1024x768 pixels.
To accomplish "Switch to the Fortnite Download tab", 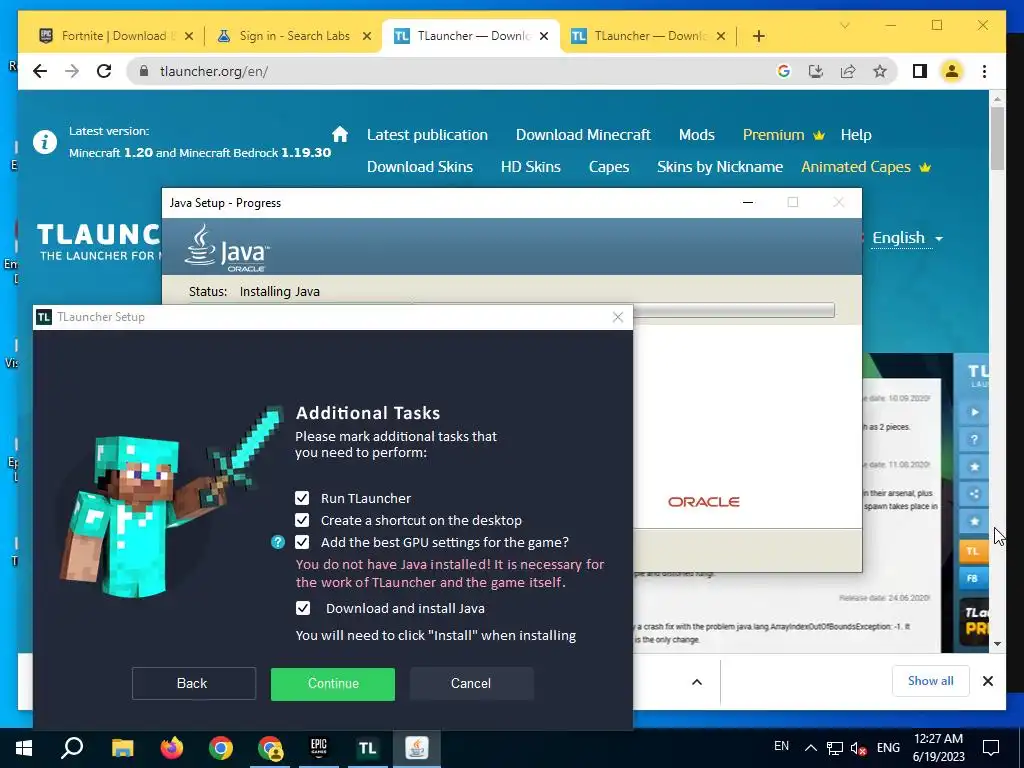I will click(x=116, y=36).
